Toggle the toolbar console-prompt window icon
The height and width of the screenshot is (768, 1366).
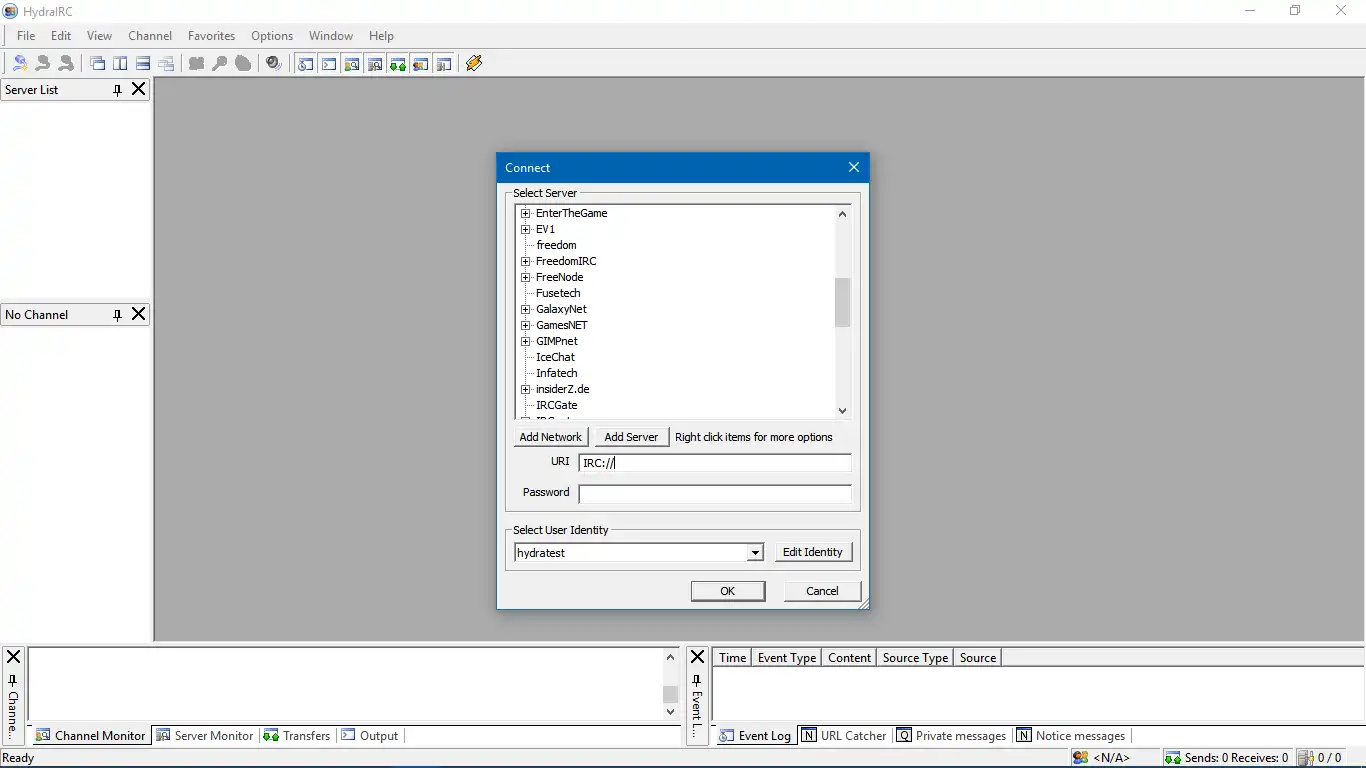click(328, 63)
